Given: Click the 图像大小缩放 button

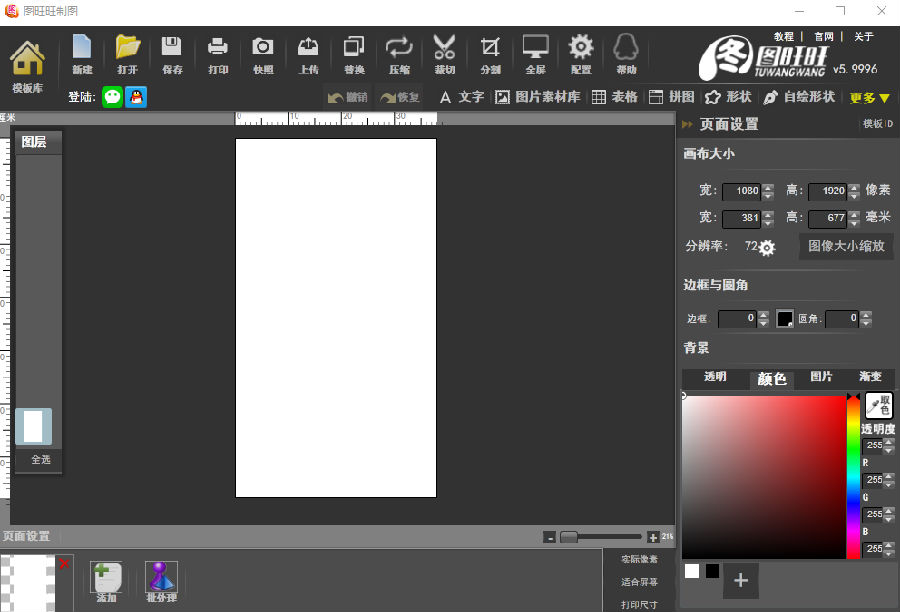Looking at the screenshot, I should [846, 246].
